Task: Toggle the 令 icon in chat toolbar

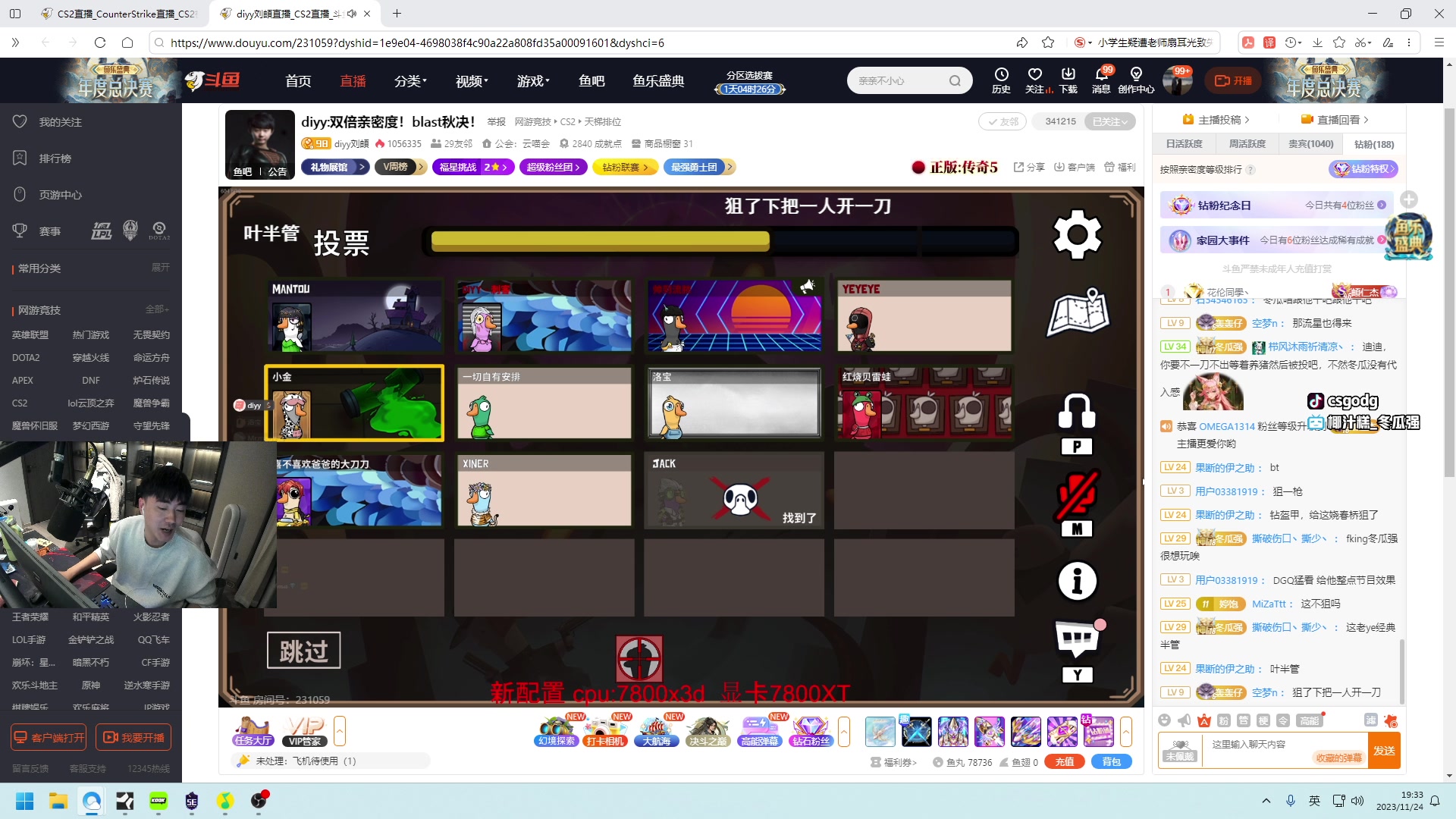Action: point(1283,720)
